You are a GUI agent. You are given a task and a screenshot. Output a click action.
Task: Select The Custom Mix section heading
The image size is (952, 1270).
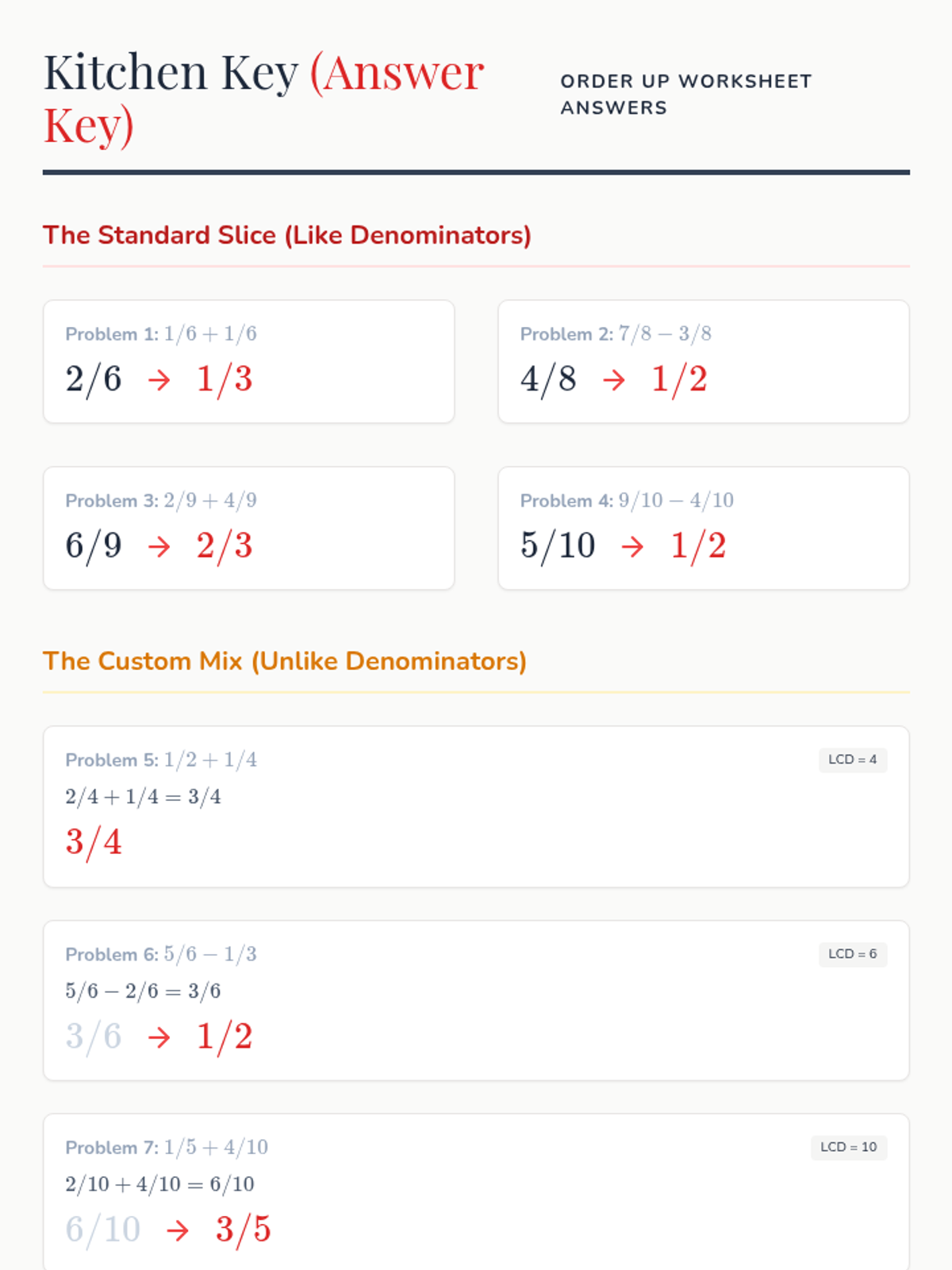(x=284, y=661)
